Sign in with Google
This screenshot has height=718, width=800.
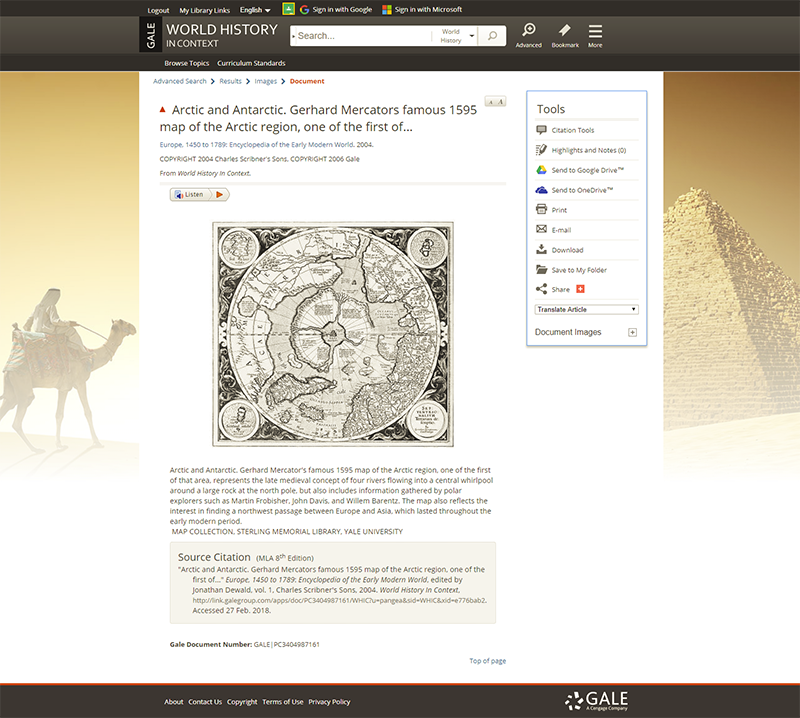click(336, 9)
